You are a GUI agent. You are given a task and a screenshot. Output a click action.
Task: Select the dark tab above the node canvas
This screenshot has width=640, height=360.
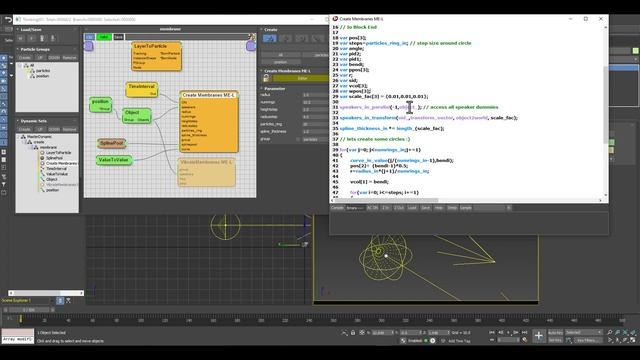click(118, 37)
